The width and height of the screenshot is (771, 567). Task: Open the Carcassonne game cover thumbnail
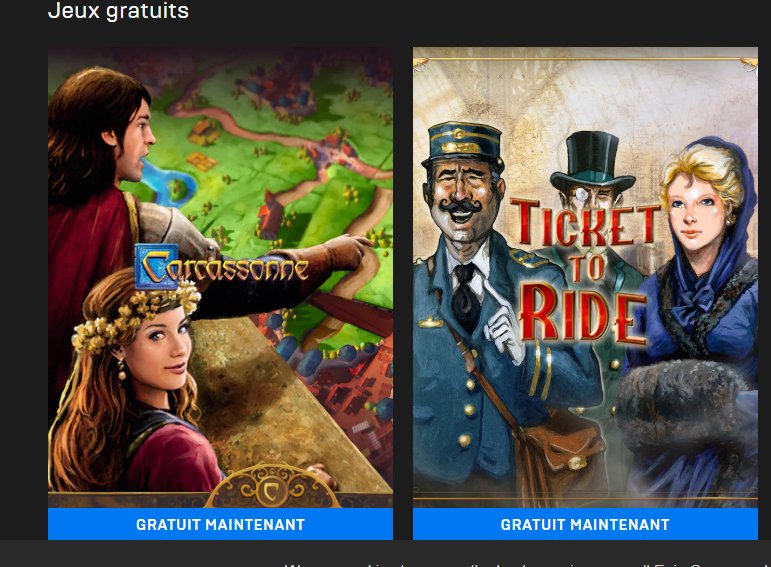[220, 277]
